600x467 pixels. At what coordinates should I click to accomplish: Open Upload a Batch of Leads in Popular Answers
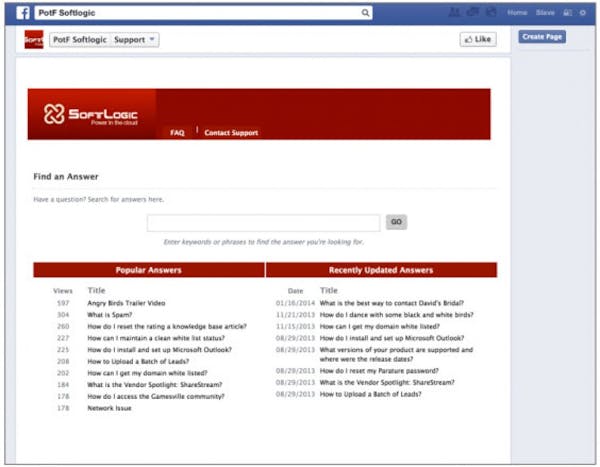pyautogui.click(x=138, y=361)
